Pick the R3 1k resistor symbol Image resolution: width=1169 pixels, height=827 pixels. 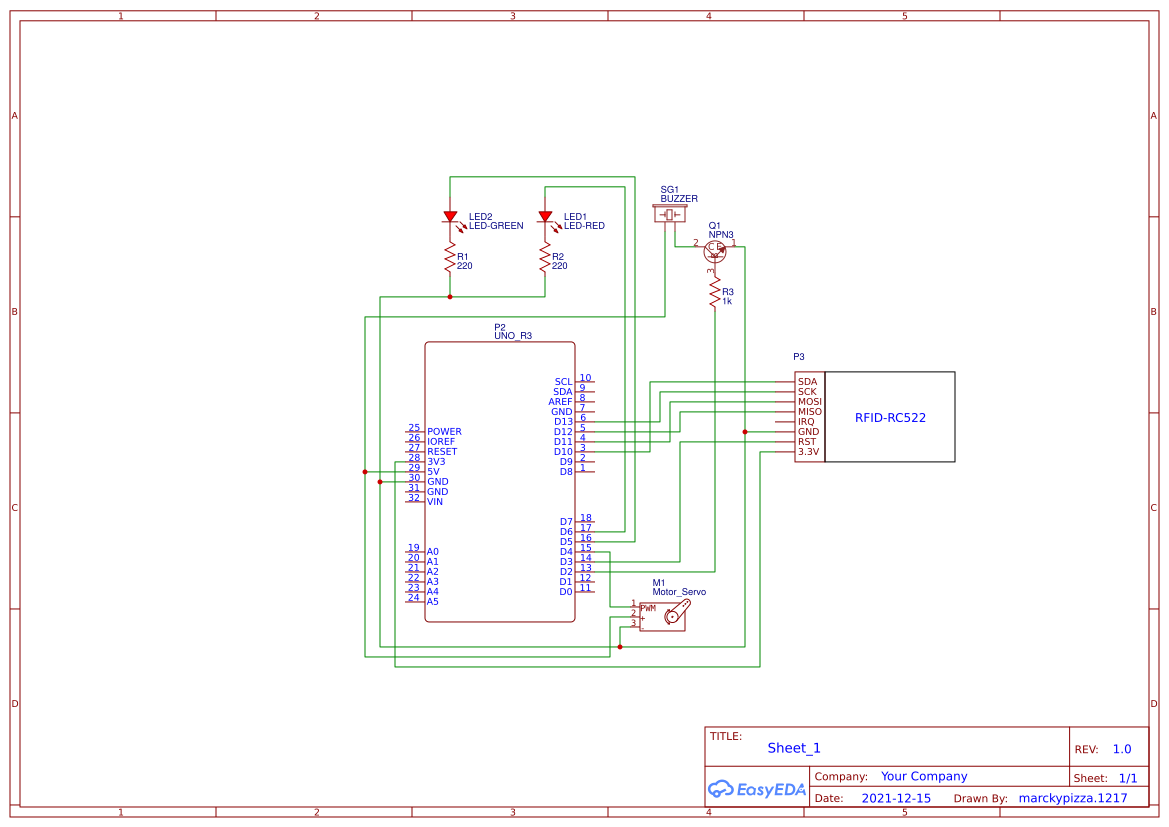click(715, 293)
